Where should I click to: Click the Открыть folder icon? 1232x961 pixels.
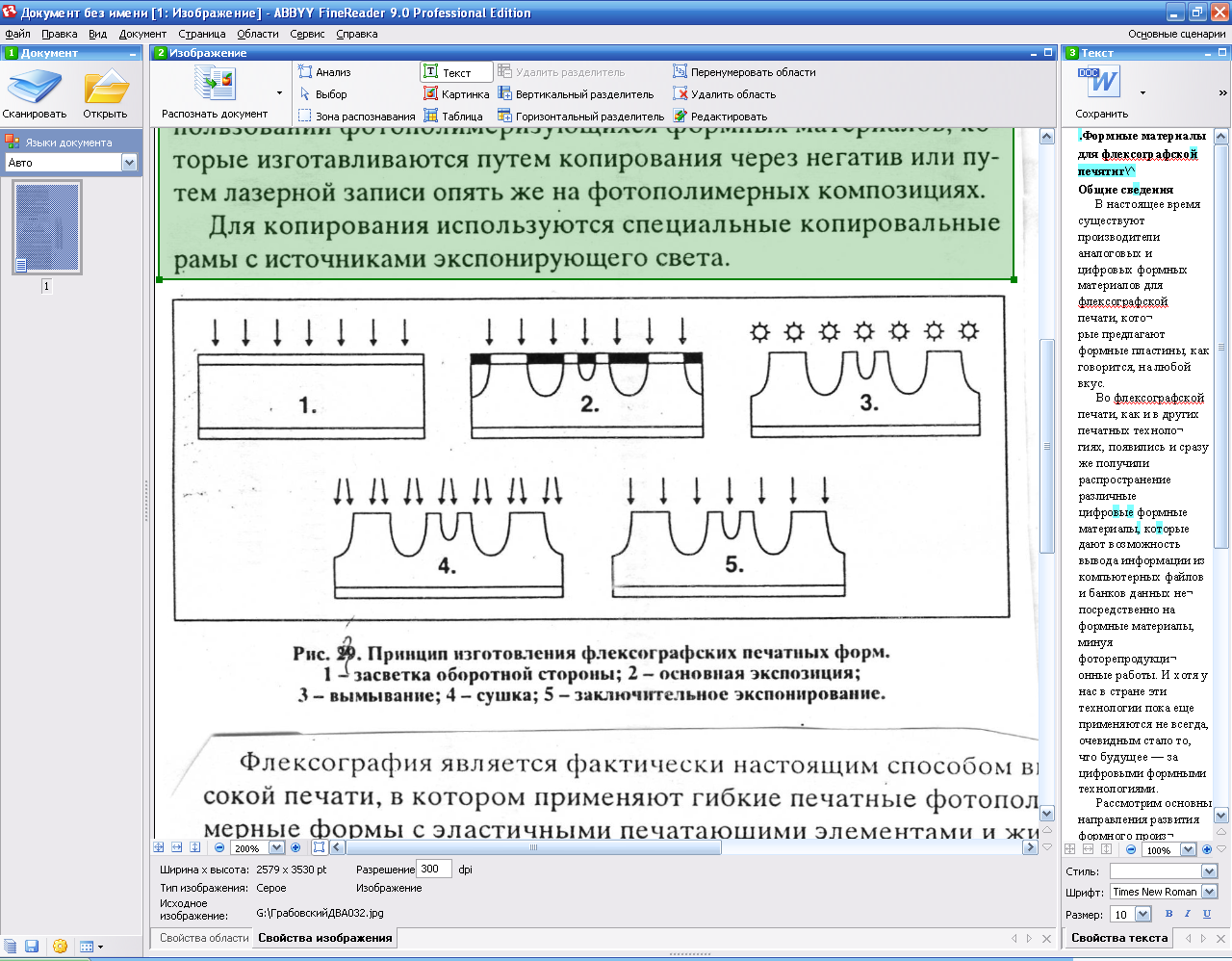point(105,87)
